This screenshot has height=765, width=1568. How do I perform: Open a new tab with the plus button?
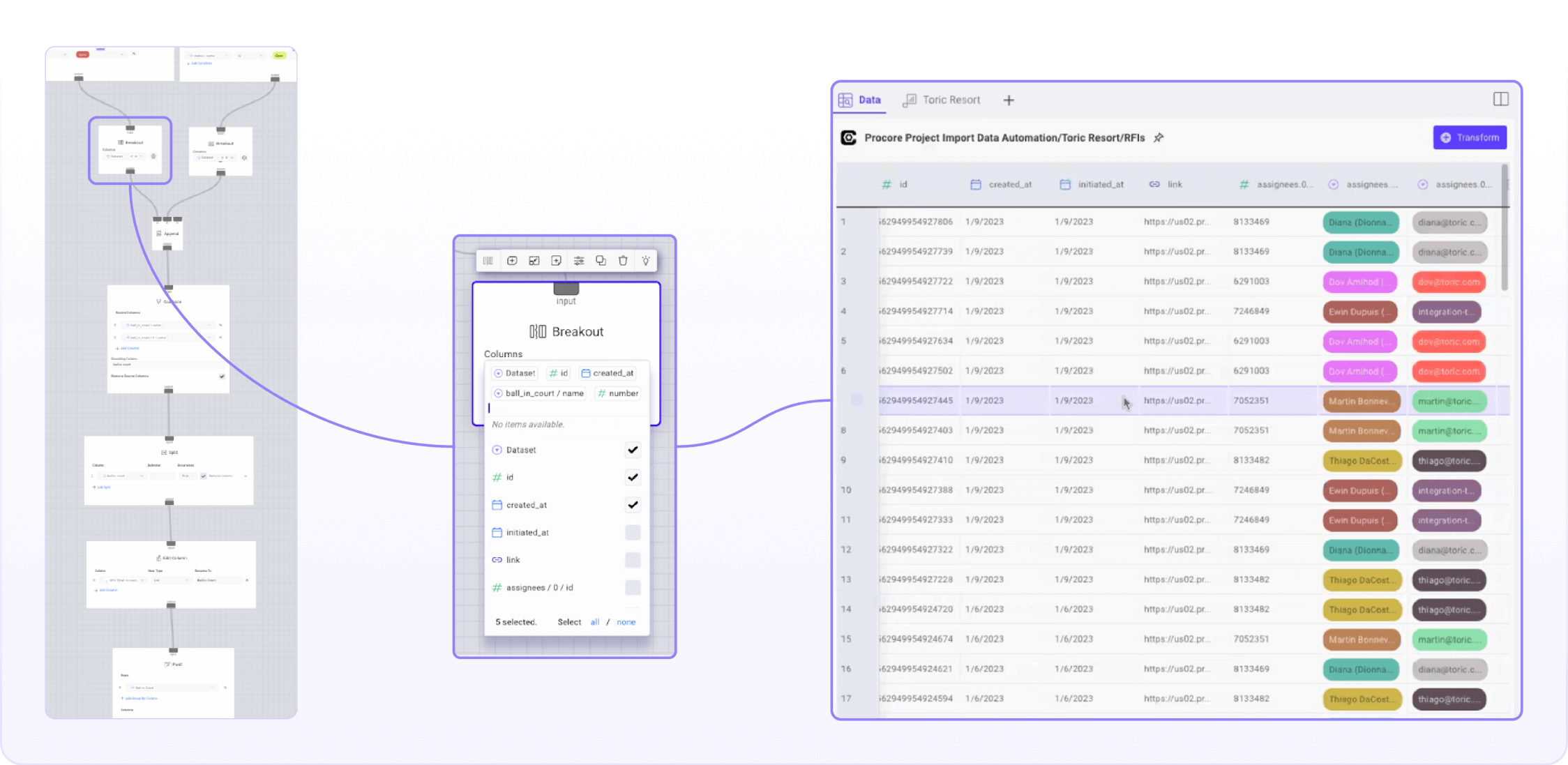point(1009,99)
